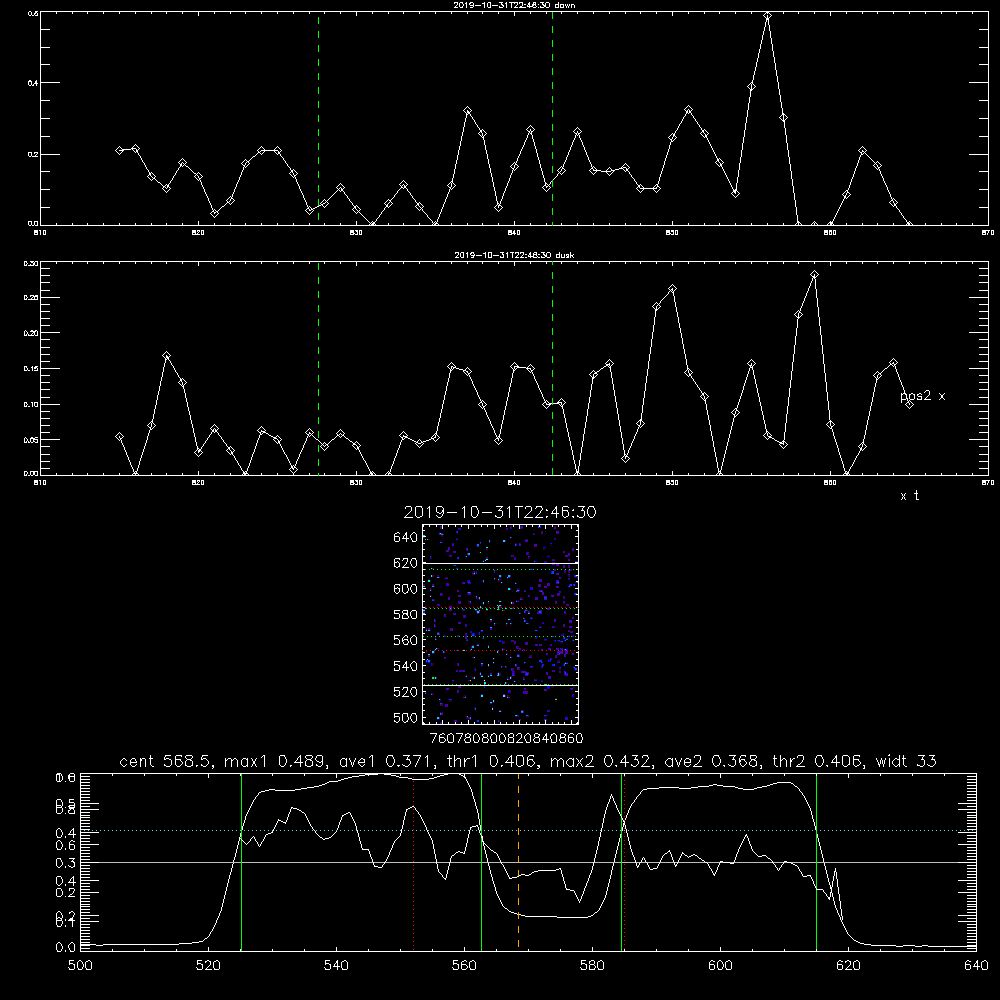
Task: Click the second green dashed line in dusk plot
Action: coord(552,368)
